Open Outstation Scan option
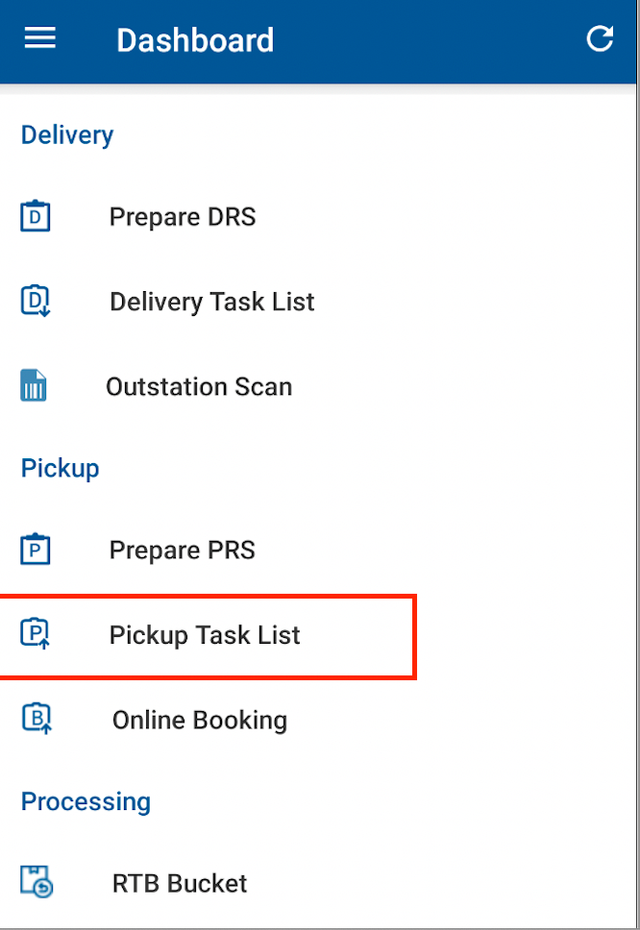 199,387
